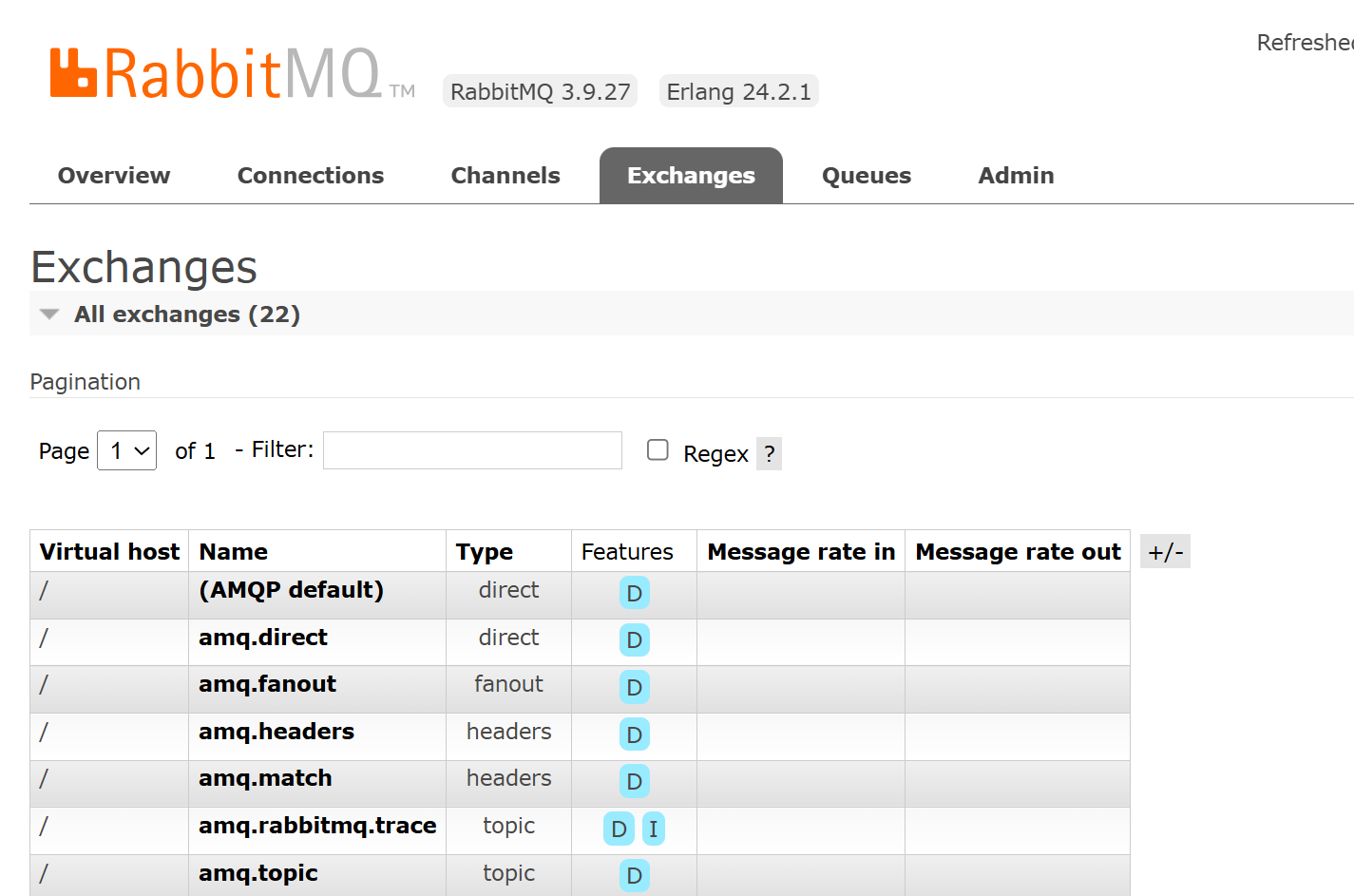Click the Exchanges page heading
The image size is (1354, 896).
pyautogui.click(x=144, y=267)
